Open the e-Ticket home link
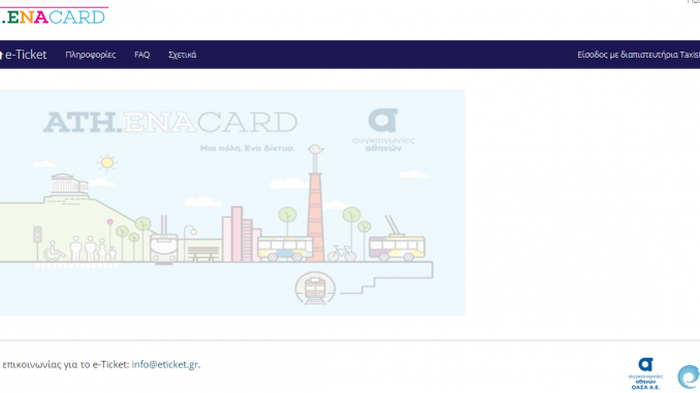Screen dimensions: 700x393 tap(23, 54)
